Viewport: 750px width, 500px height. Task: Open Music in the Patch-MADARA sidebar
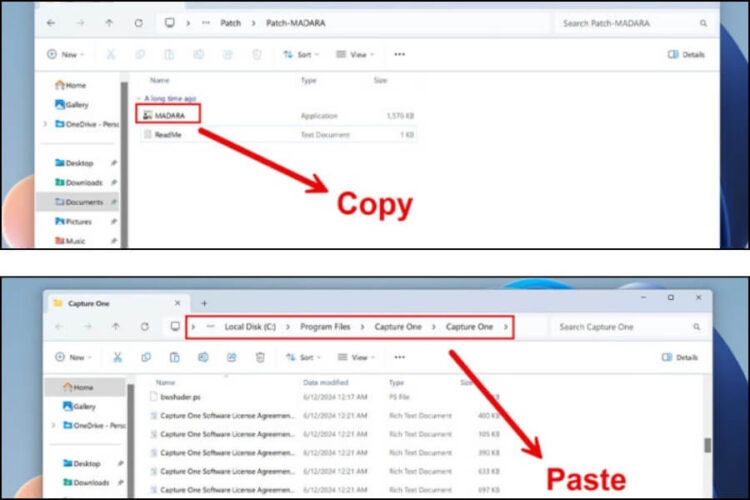(x=70, y=241)
